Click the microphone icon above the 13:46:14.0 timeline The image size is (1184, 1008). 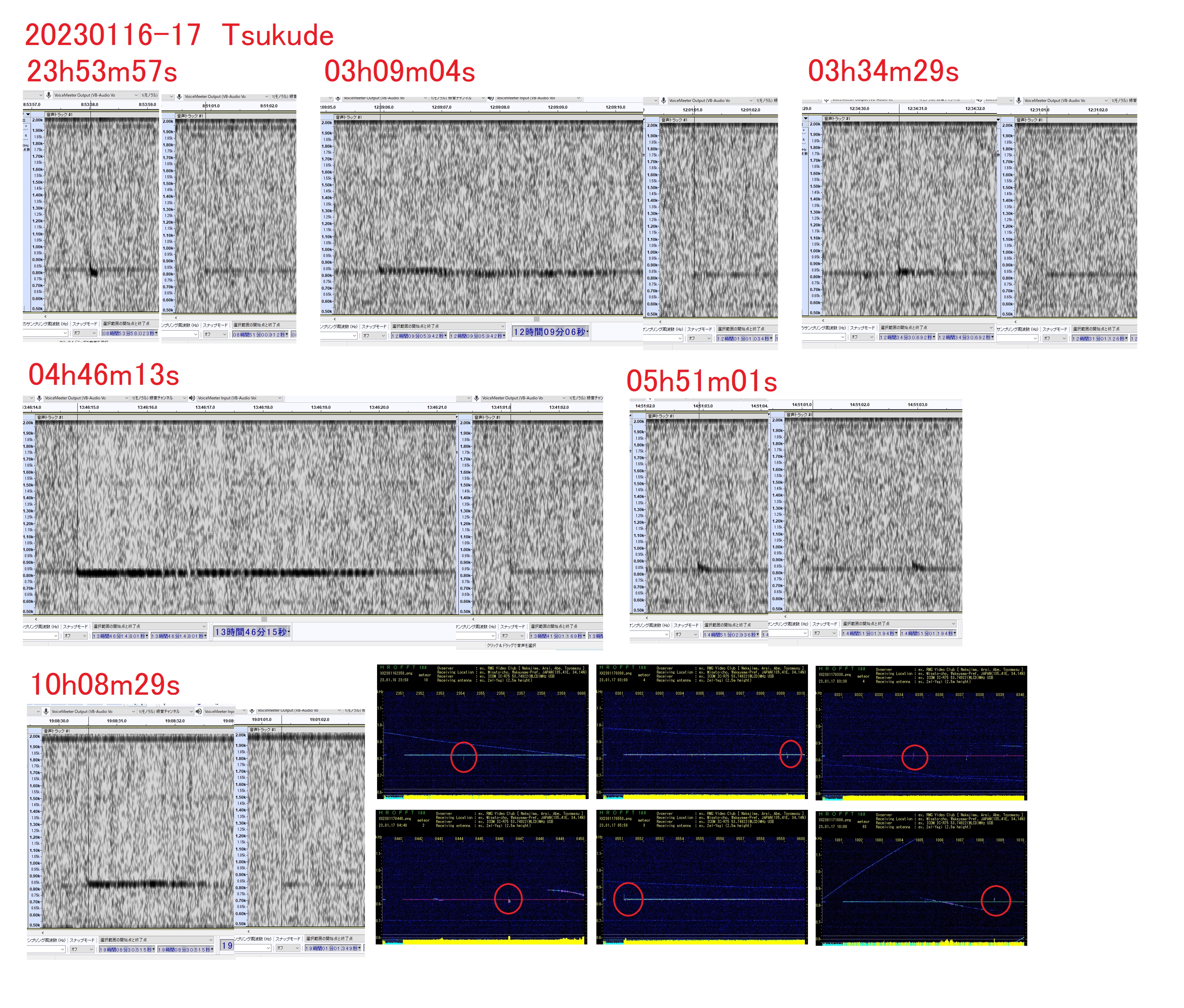click(x=39, y=398)
